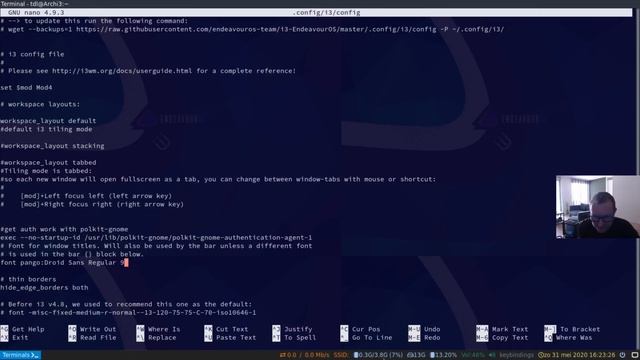Click the '#Tiling mode is tabbed:' comment
Viewport: 640px width, 360px height.
click(x=46, y=171)
